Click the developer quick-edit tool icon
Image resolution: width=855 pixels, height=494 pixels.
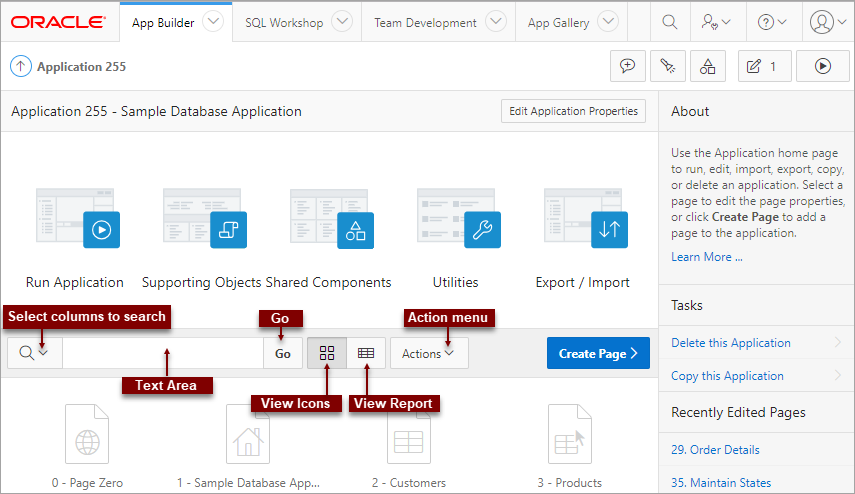[667, 66]
